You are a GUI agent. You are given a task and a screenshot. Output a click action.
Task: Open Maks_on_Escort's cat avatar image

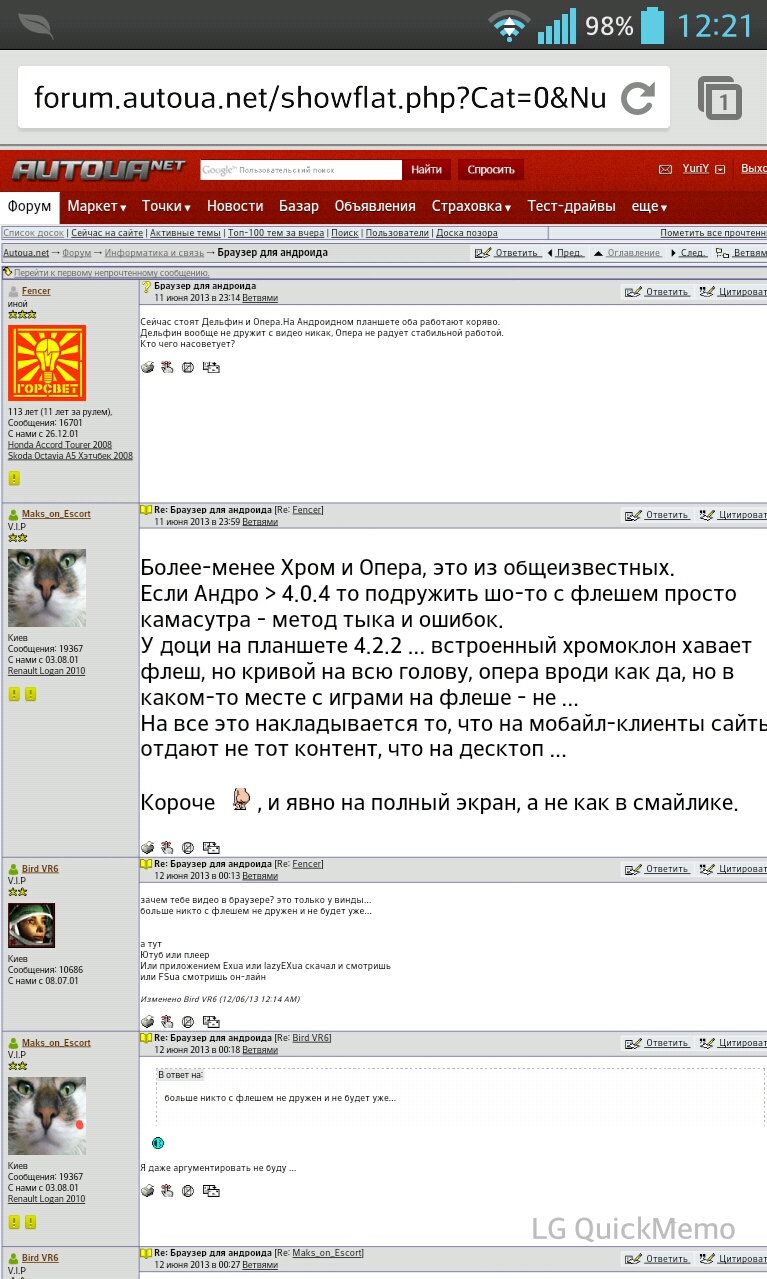click(46, 587)
